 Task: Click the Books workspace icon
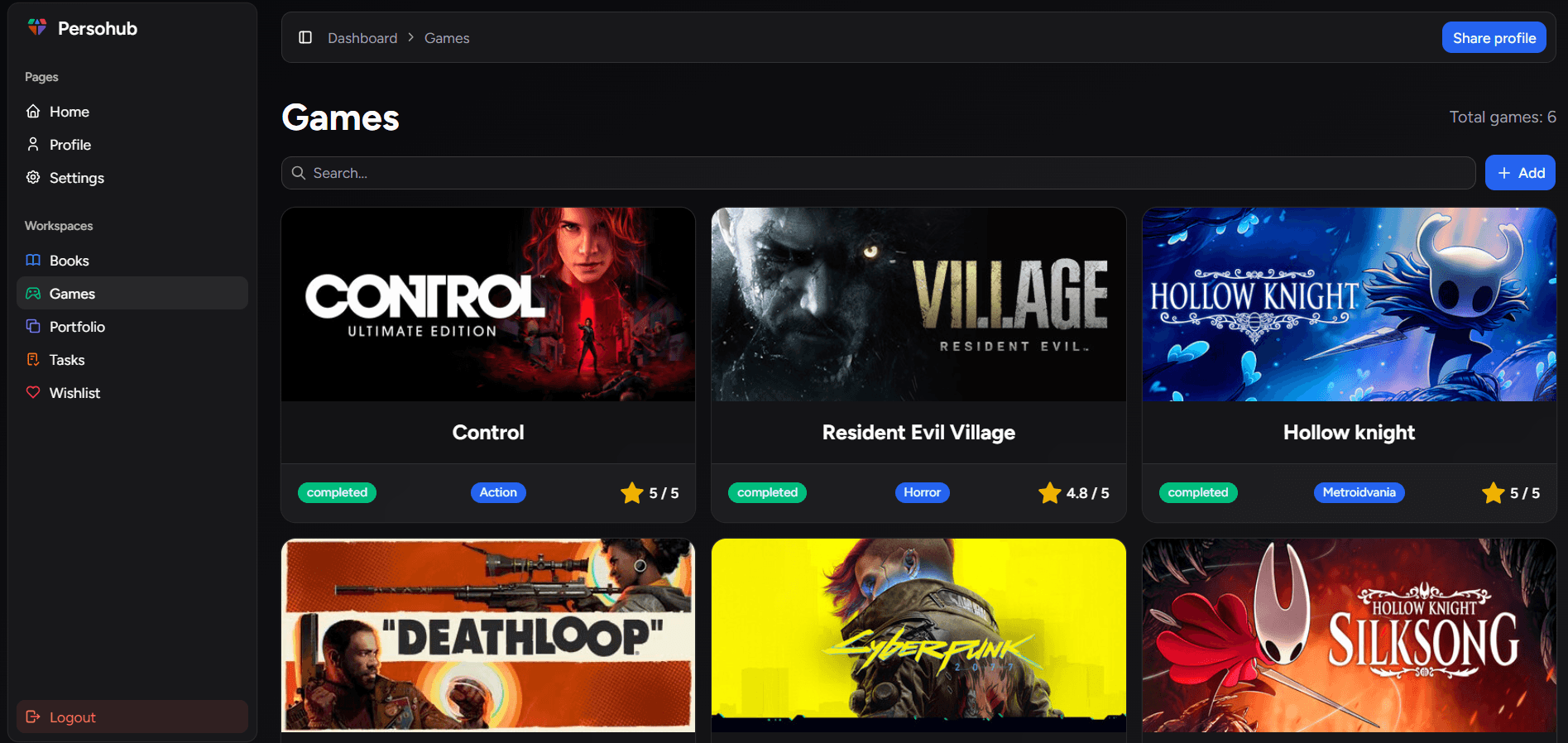click(x=33, y=260)
